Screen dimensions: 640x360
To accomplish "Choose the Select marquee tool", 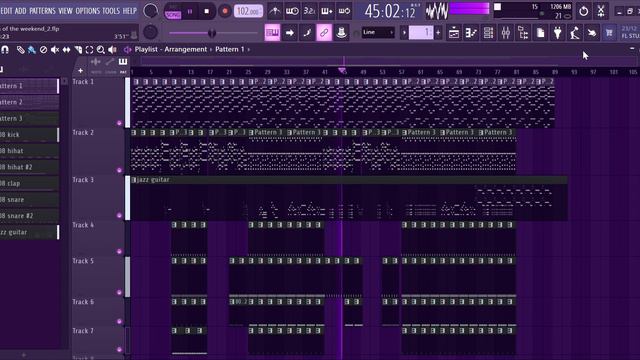I will tap(89, 50).
